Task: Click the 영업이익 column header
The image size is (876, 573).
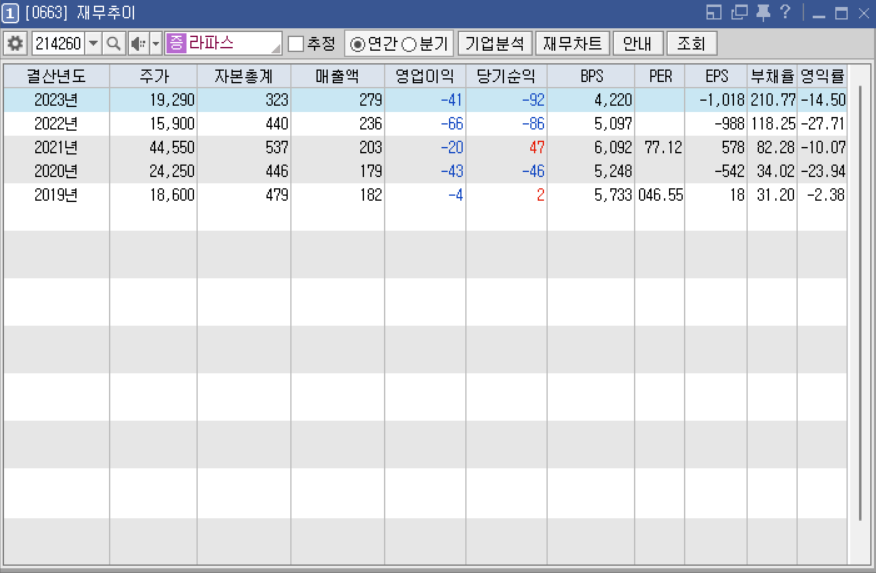Action: click(x=425, y=76)
